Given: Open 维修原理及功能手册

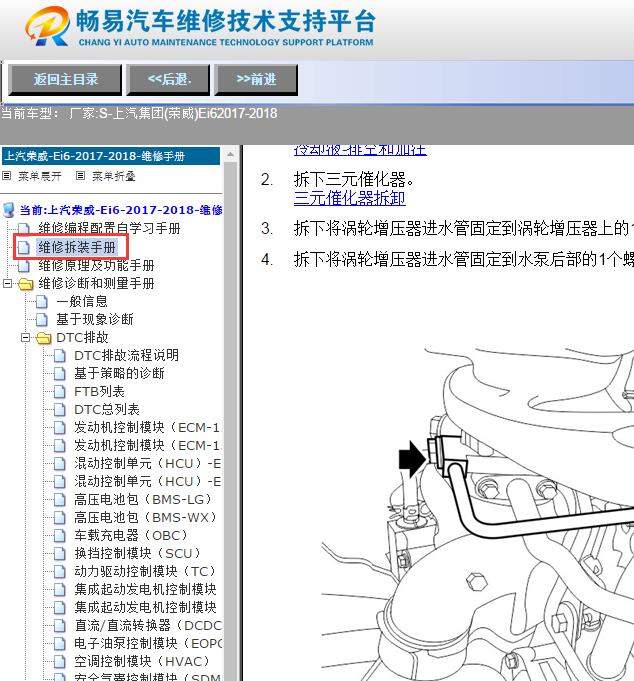Looking at the screenshot, I should coord(96,265).
